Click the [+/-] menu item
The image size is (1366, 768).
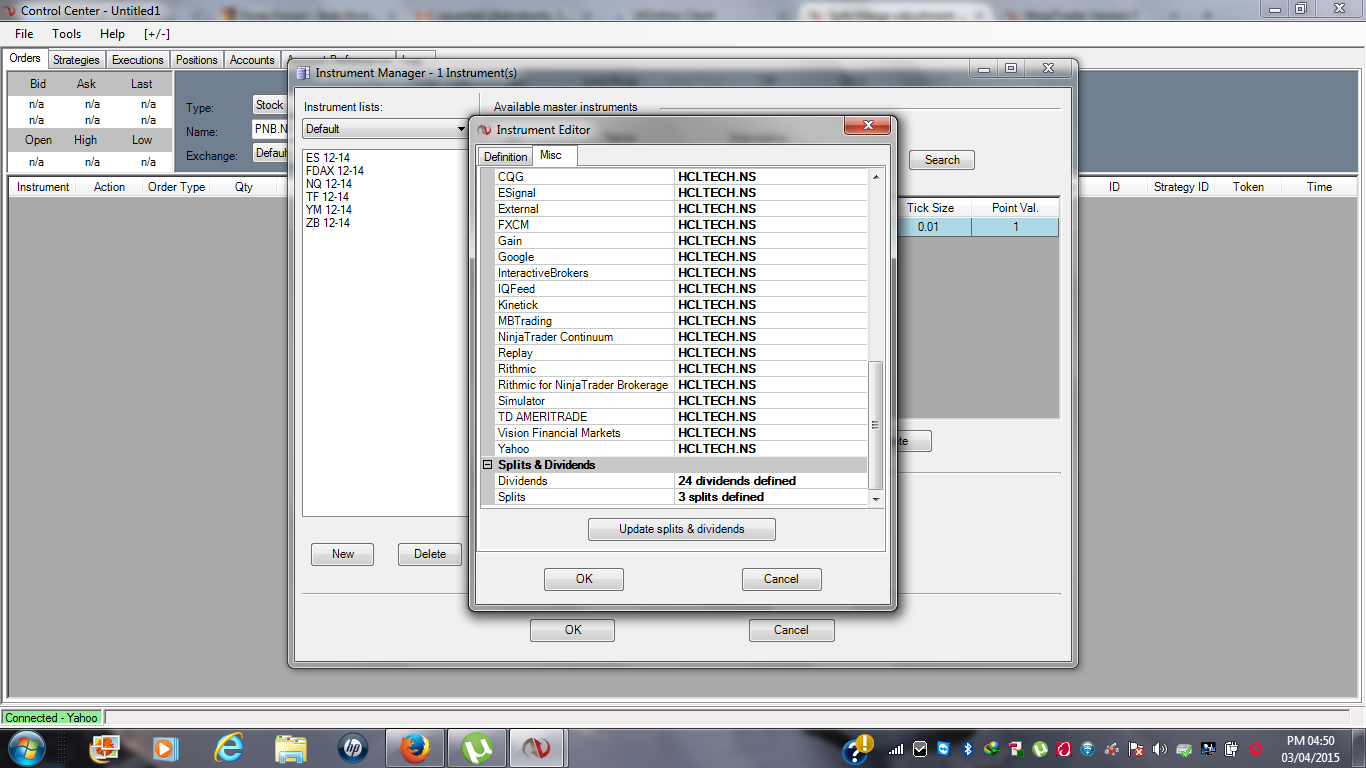click(157, 34)
